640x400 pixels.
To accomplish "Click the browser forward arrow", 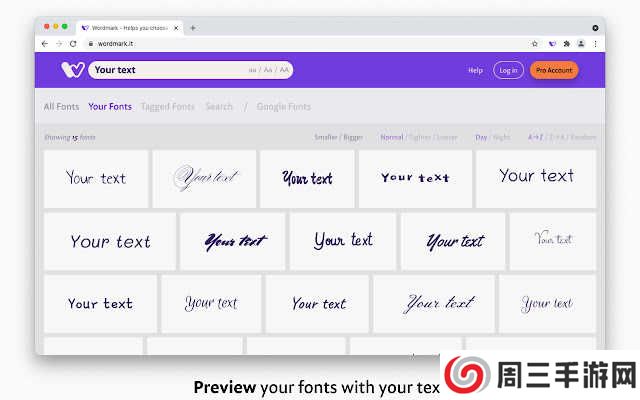I will coord(59,44).
